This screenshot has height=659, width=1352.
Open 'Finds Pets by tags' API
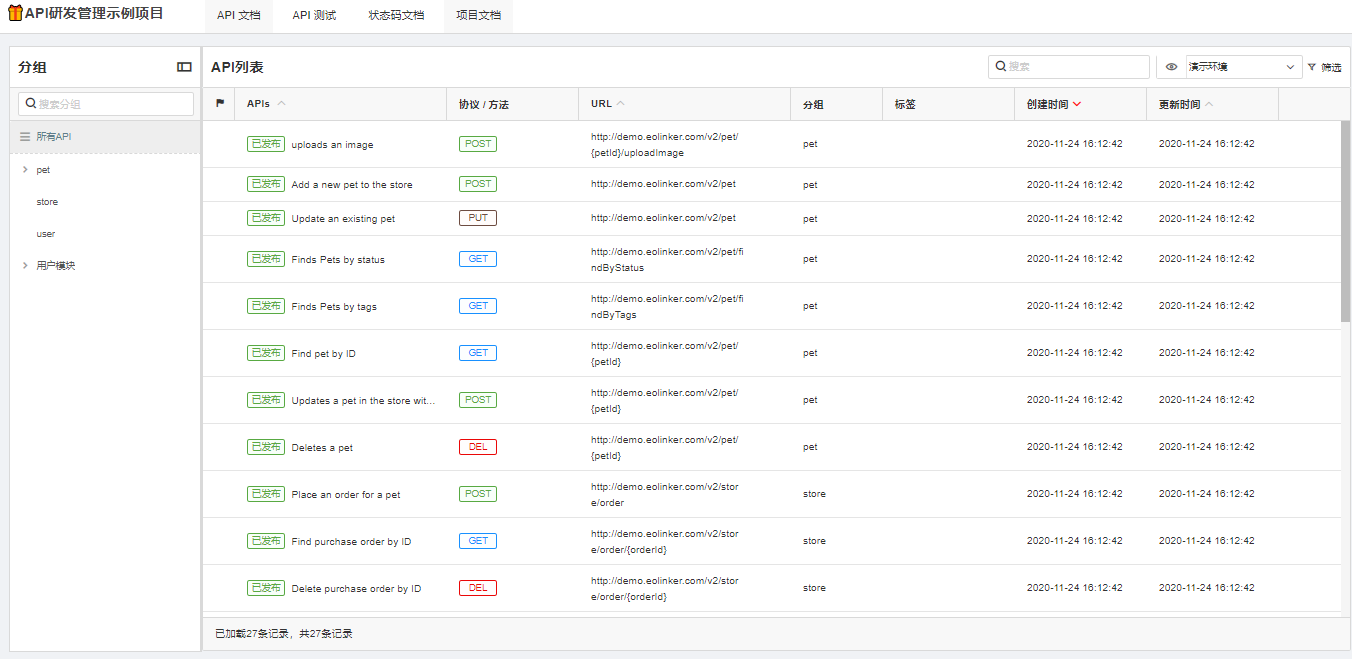coord(334,307)
